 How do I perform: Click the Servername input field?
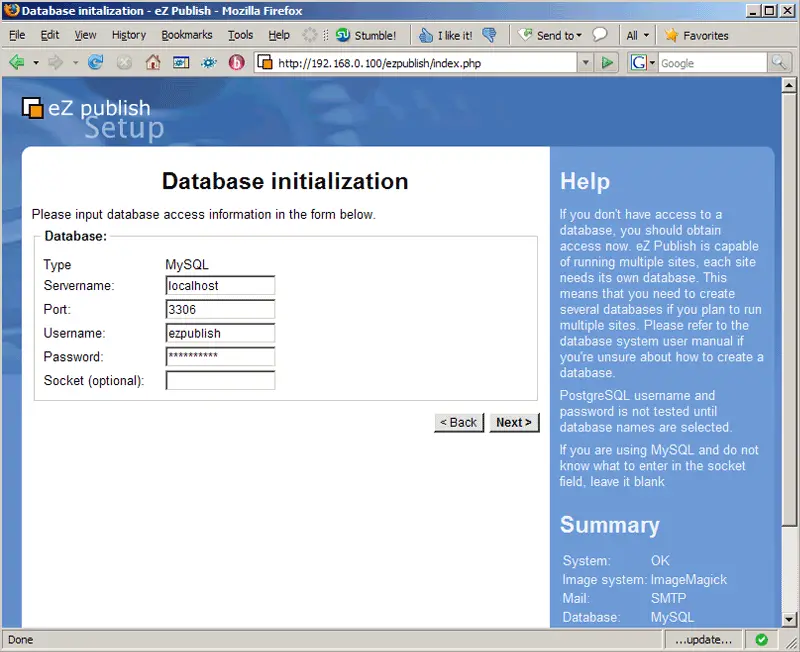point(220,285)
